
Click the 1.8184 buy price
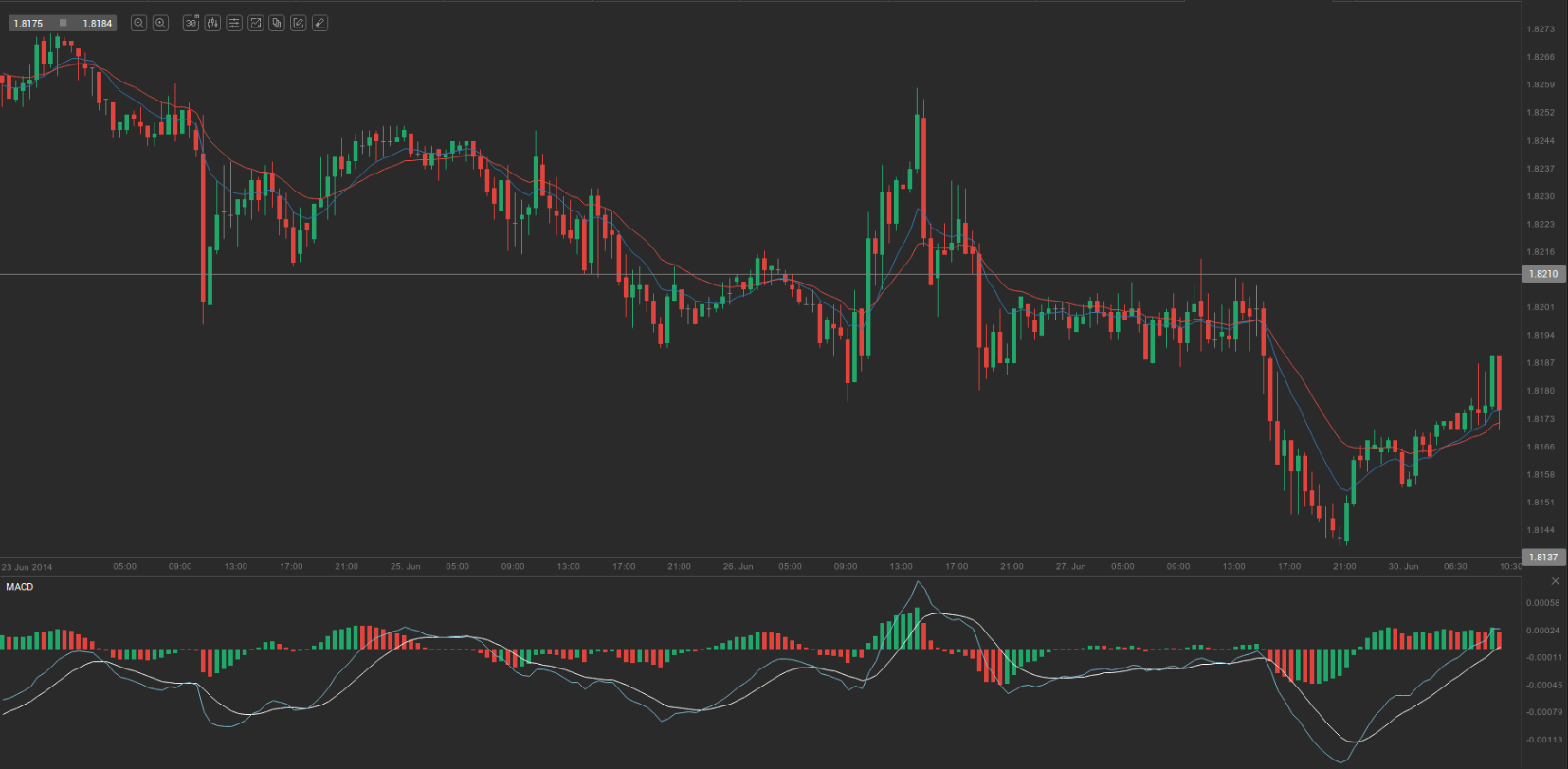coord(97,23)
